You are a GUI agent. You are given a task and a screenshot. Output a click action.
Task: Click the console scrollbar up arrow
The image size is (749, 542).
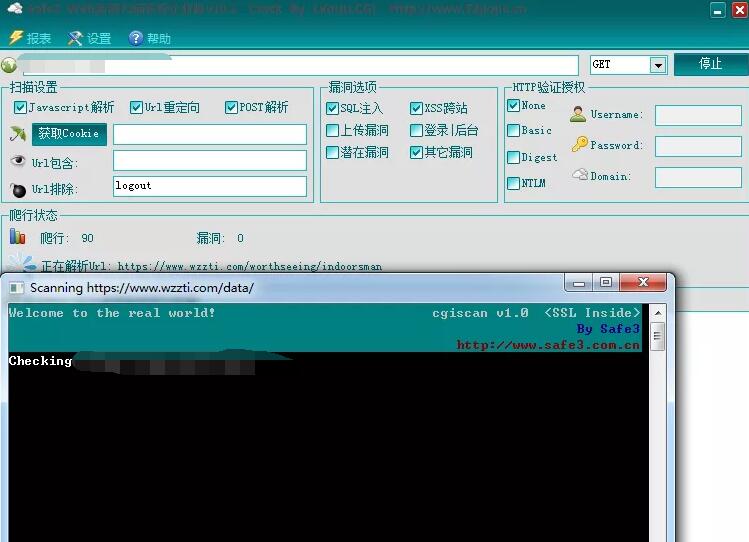click(x=658, y=313)
